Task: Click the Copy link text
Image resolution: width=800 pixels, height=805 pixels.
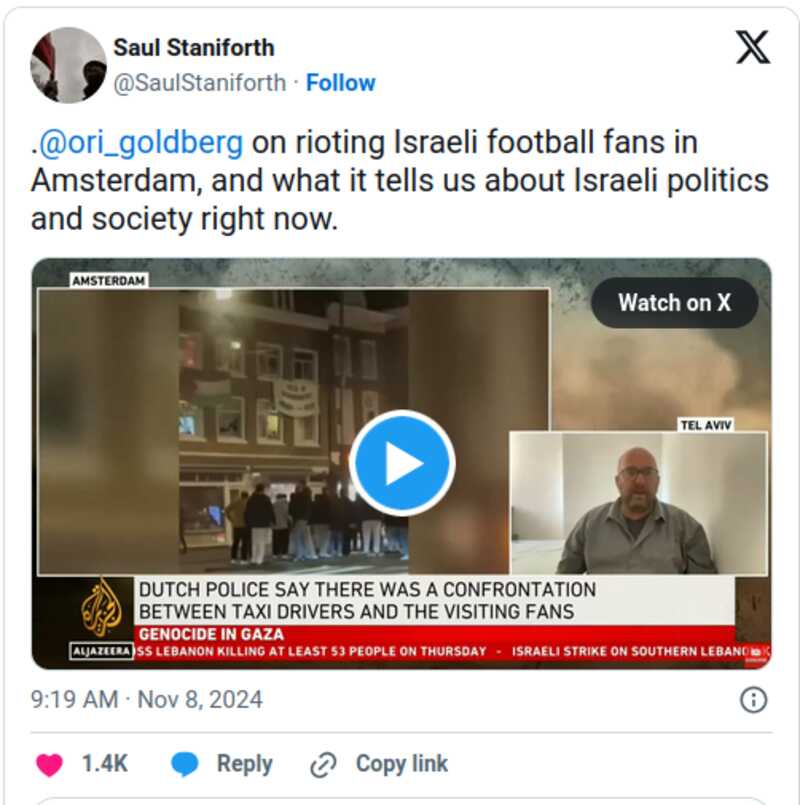Action: coord(402,763)
